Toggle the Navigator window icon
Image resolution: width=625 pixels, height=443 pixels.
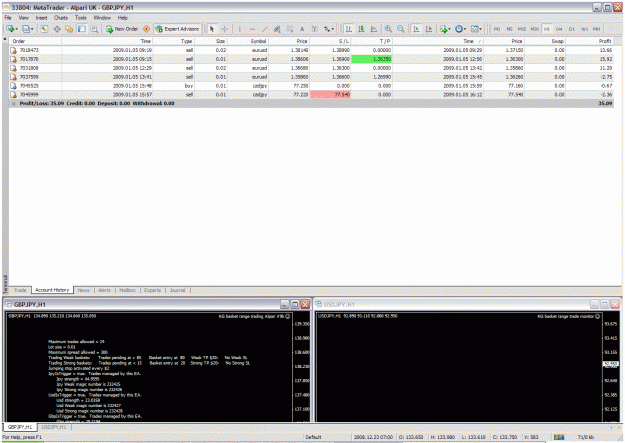point(69,29)
